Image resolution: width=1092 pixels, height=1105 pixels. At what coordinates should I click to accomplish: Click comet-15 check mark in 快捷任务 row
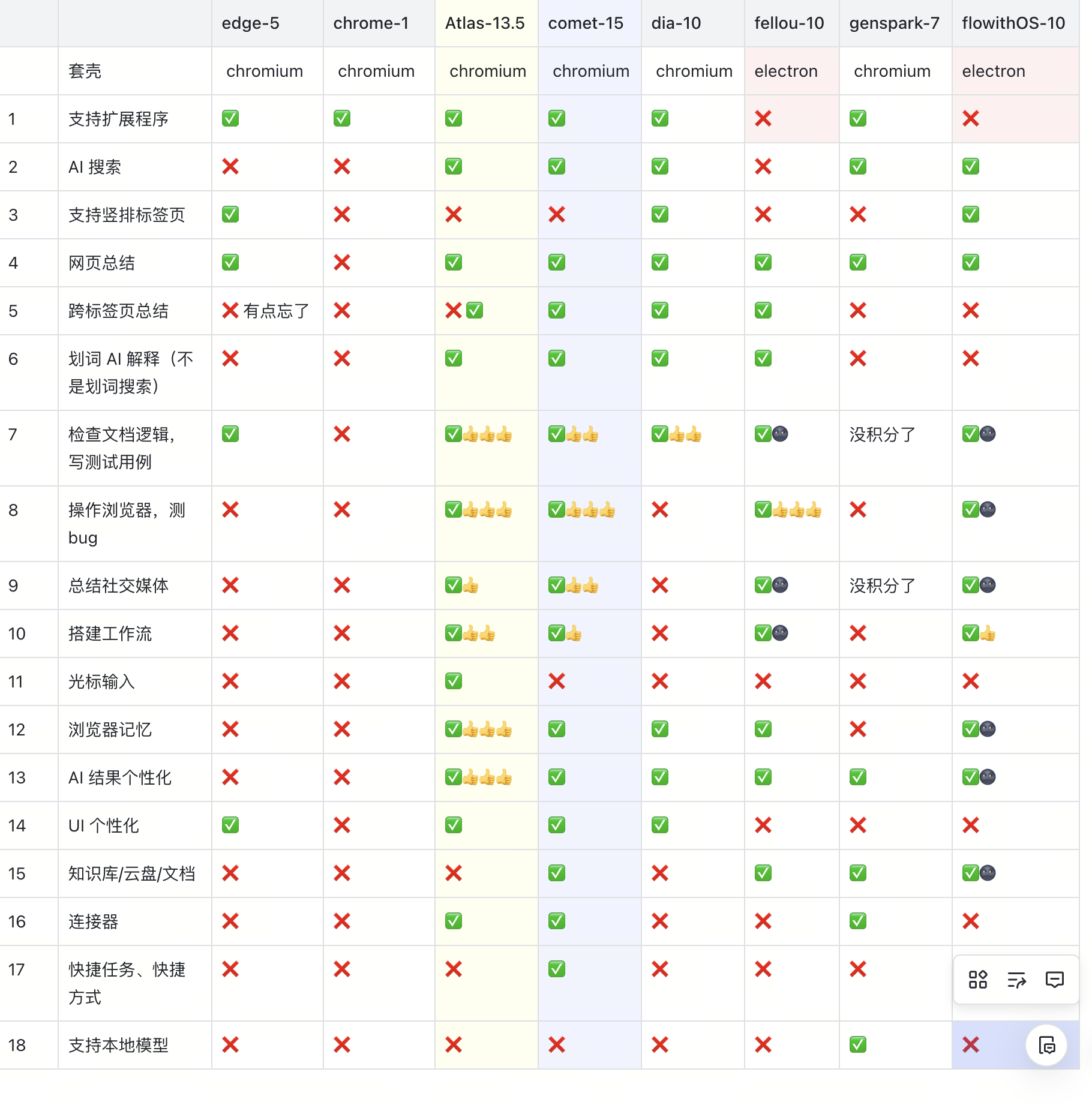(x=557, y=969)
